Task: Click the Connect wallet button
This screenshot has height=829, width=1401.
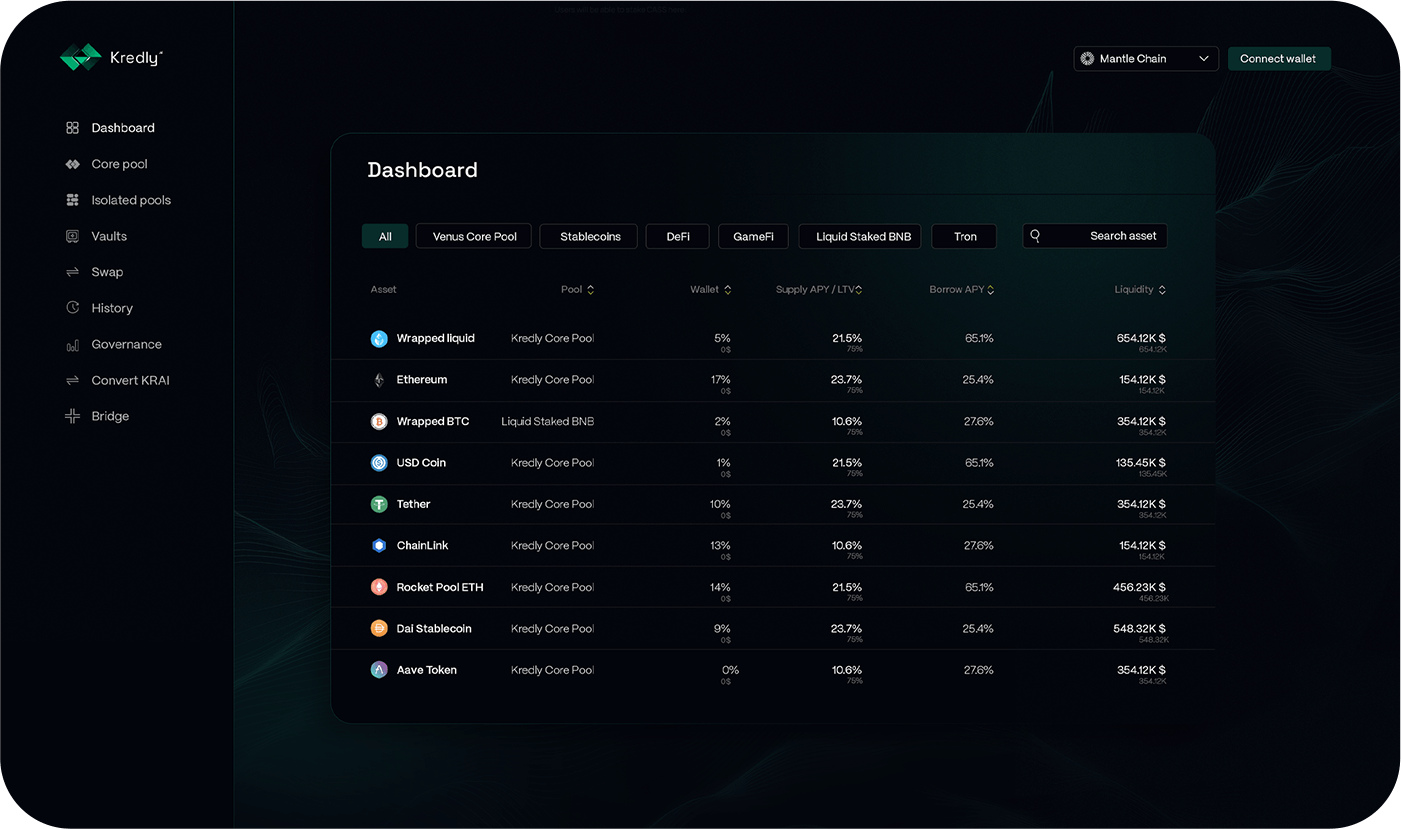Action: 1279,59
